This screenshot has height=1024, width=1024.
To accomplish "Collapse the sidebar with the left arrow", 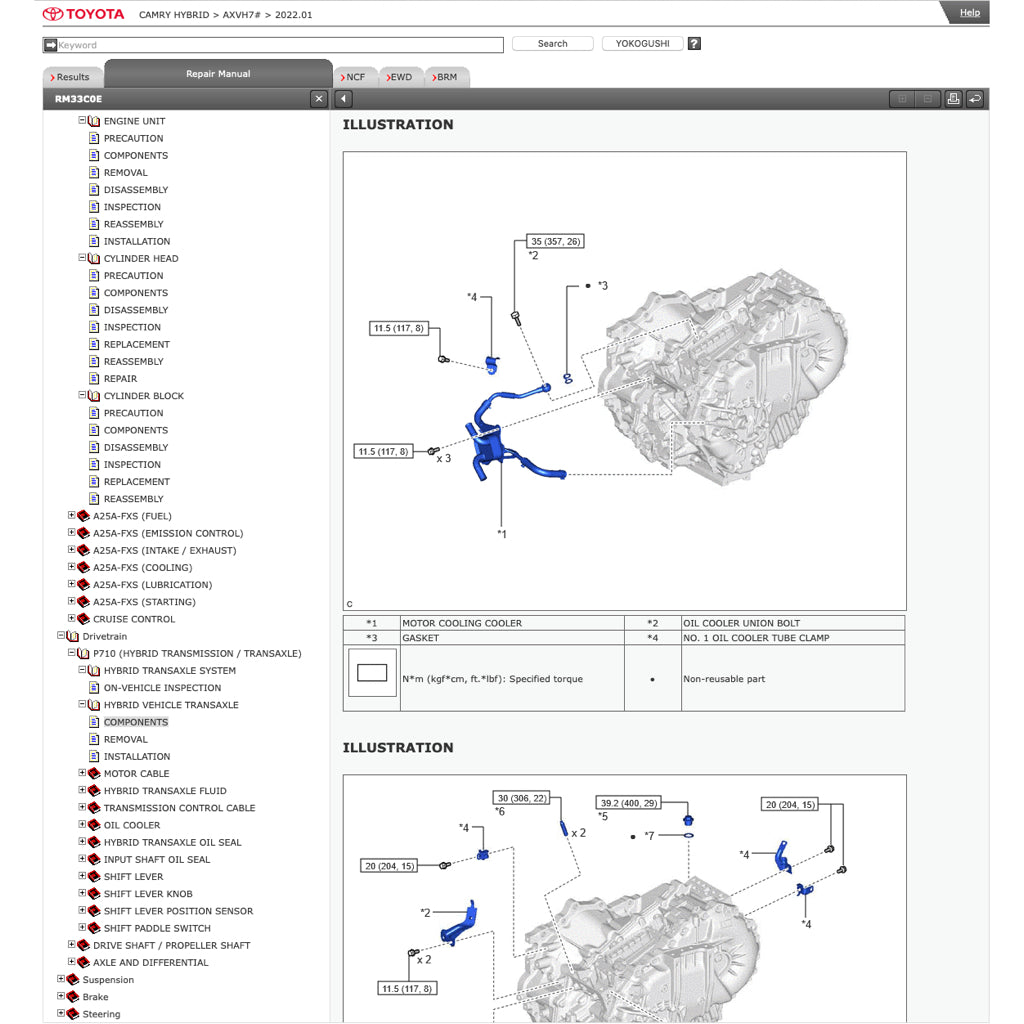I will coord(344,99).
